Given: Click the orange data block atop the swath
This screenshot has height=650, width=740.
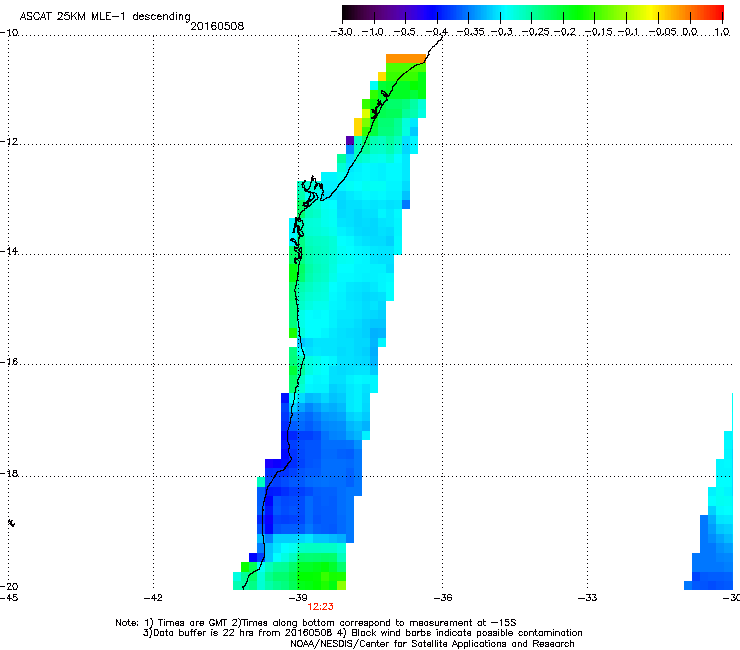Looking at the screenshot, I should point(406,59).
